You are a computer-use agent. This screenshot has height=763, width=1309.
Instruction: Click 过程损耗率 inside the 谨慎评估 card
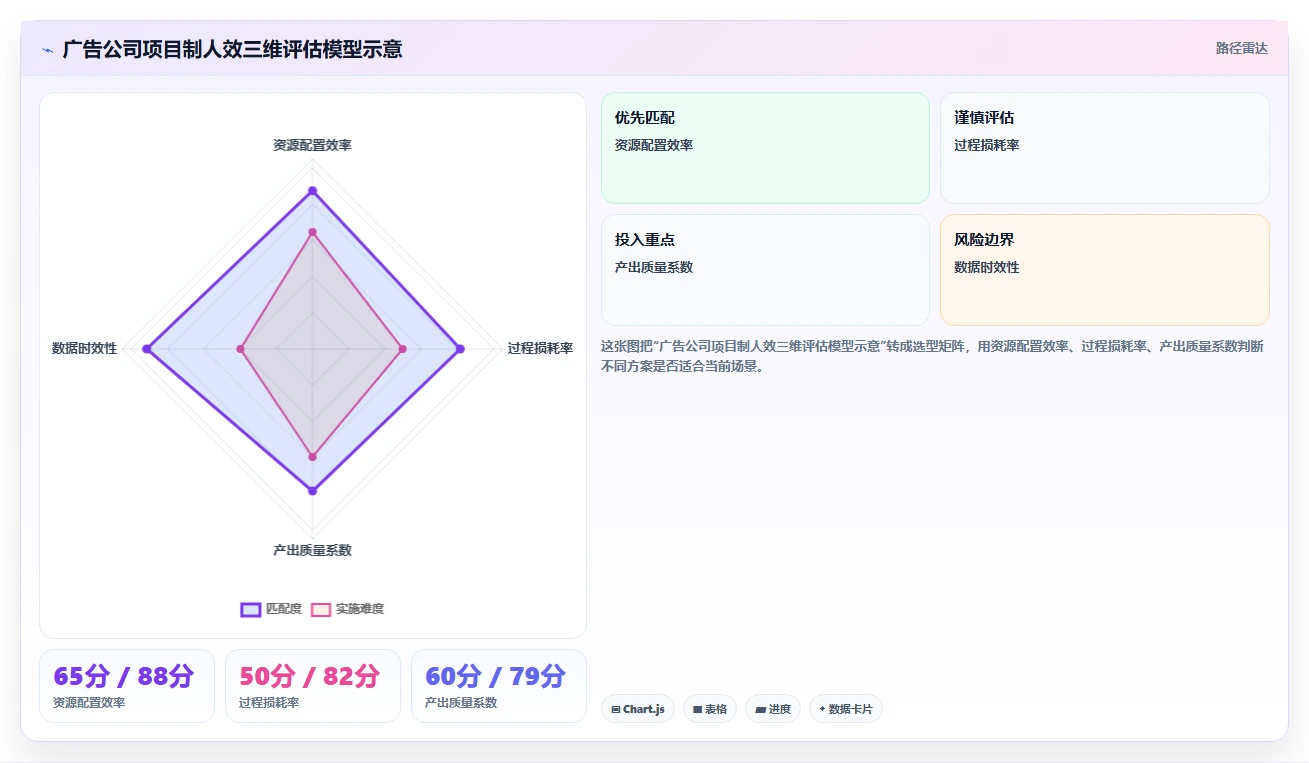point(987,145)
